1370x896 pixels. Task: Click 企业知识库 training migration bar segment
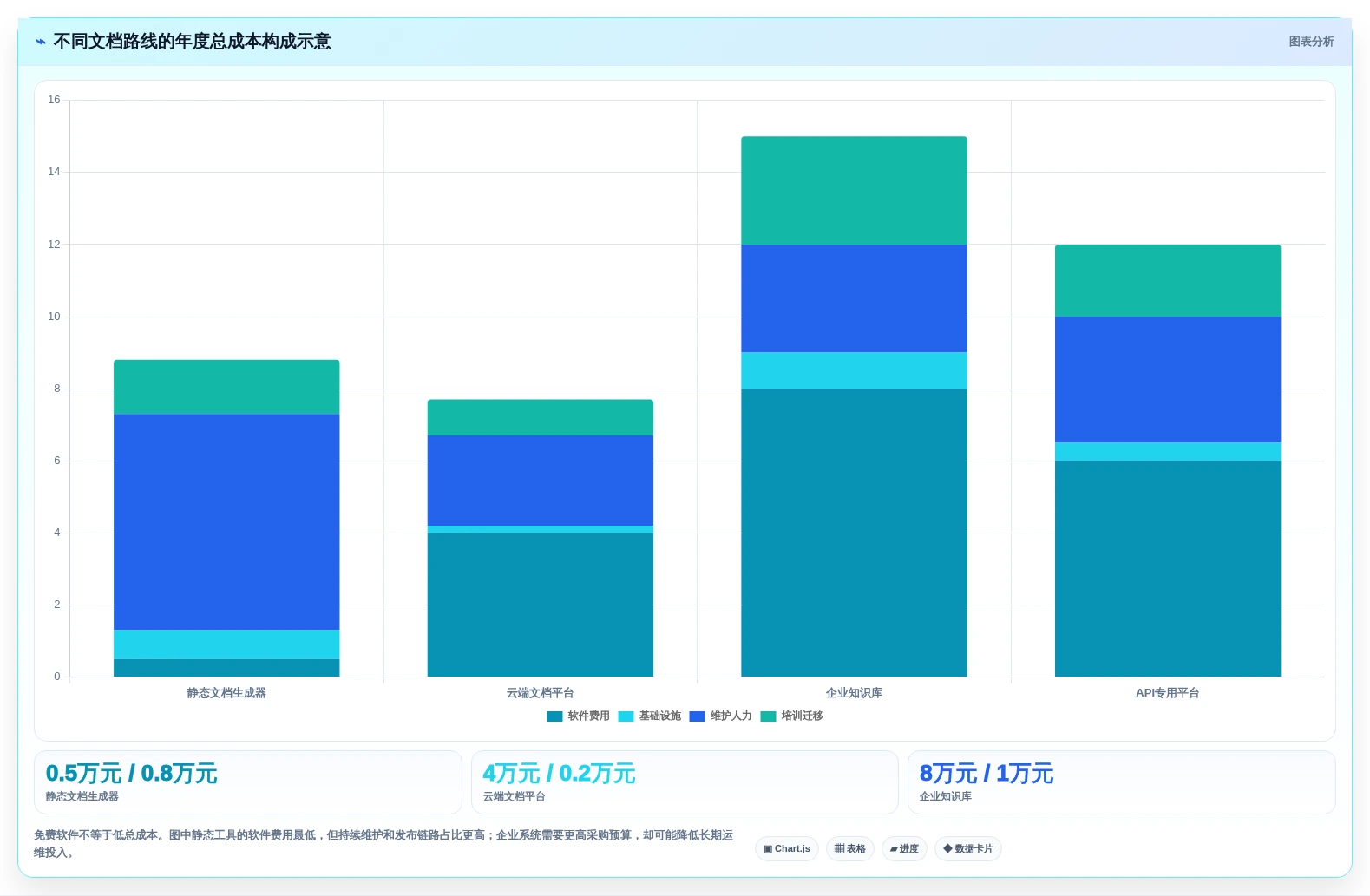pyautogui.click(x=854, y=190)
